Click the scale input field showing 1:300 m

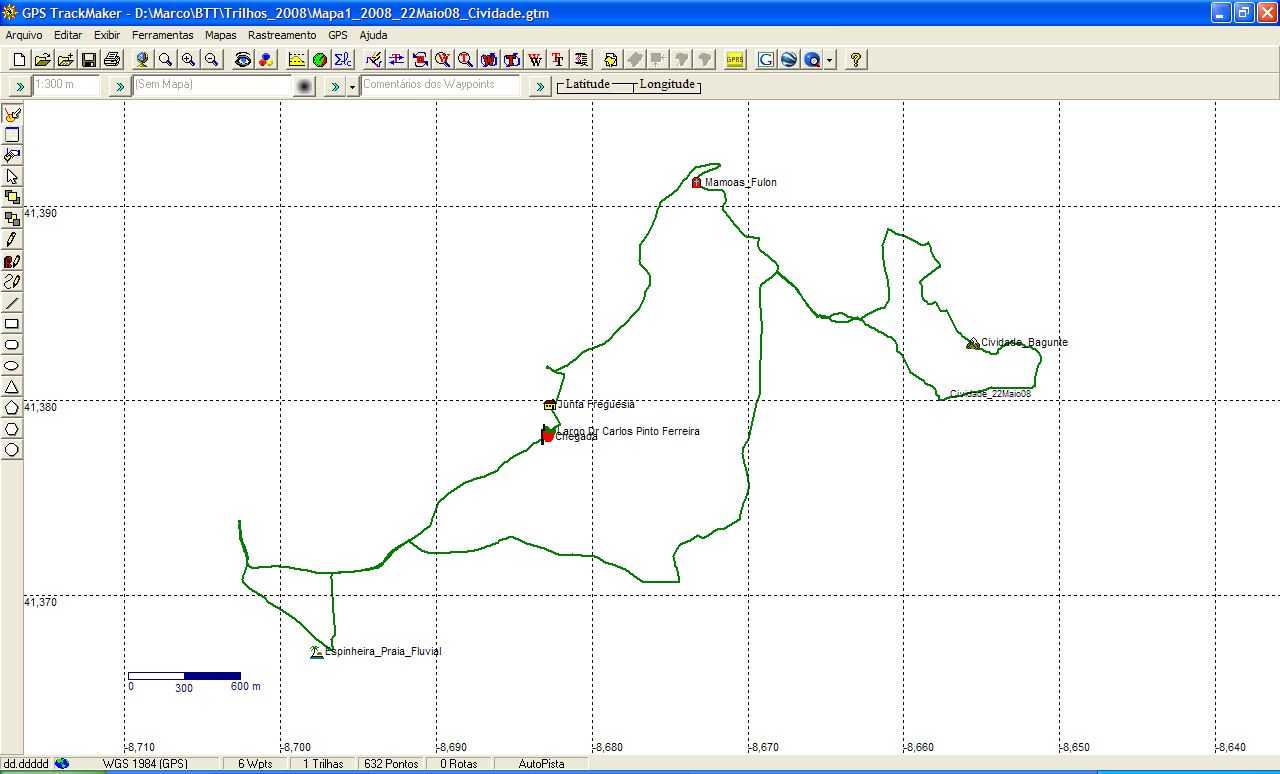(x=67, y=85)
